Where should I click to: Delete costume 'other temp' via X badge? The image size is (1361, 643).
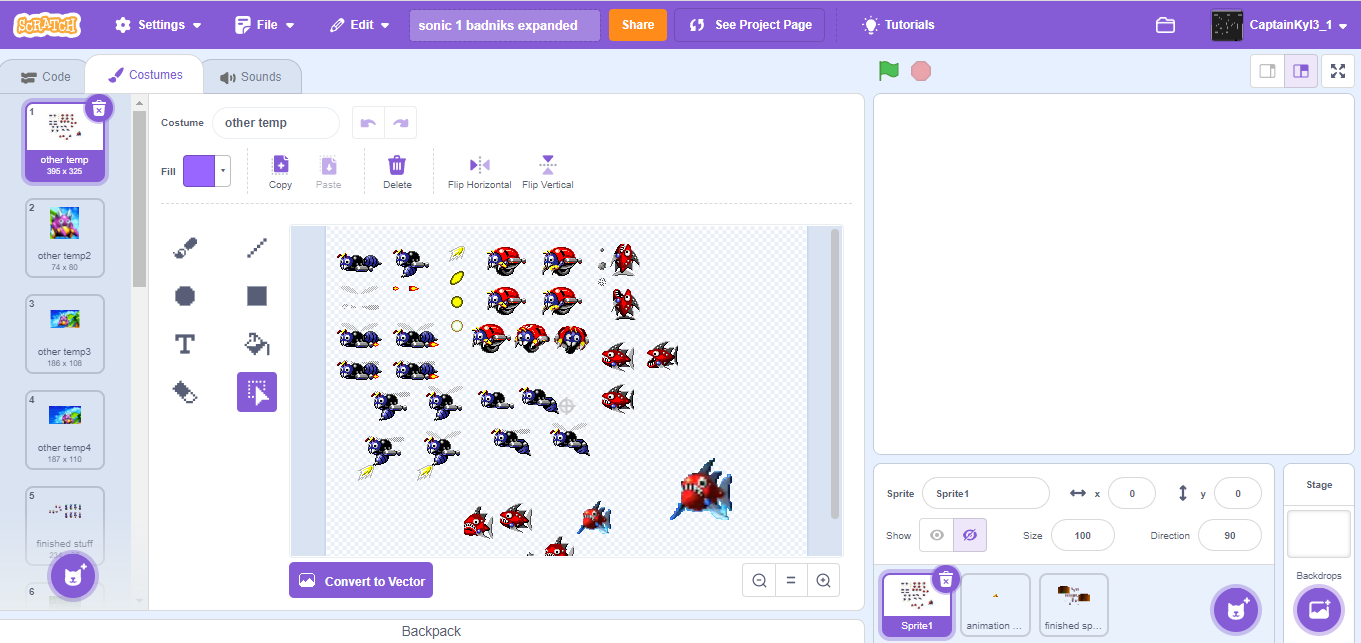[x=98, y=108]
